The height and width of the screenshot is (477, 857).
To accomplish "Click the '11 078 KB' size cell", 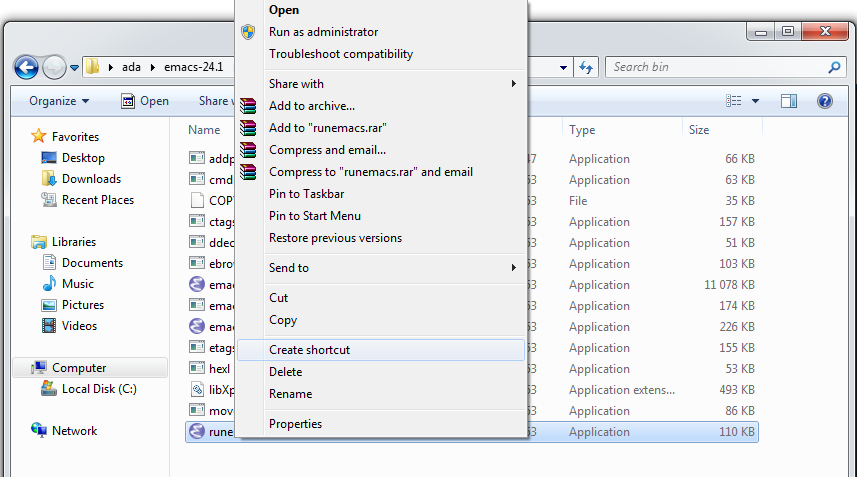I will pos(729,285).
